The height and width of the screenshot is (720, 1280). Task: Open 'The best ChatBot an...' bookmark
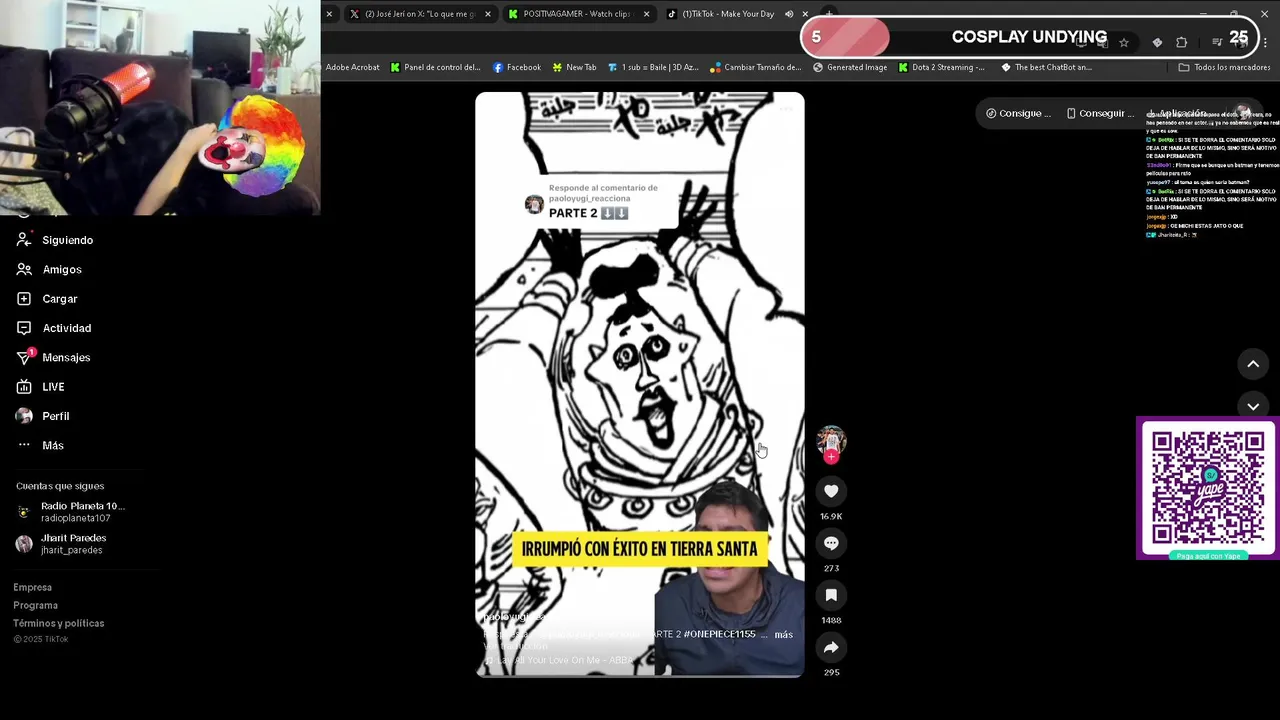click(1046, 67)
